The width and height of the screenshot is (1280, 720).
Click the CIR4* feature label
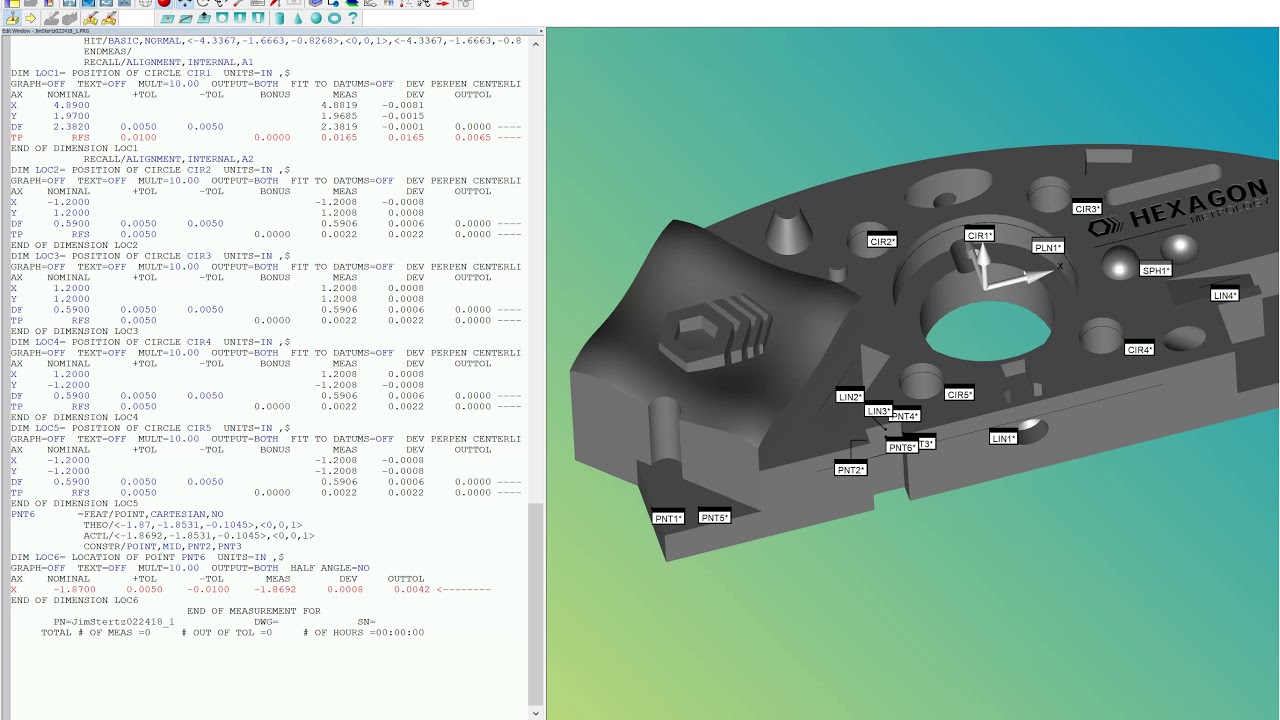(1139, 350)
